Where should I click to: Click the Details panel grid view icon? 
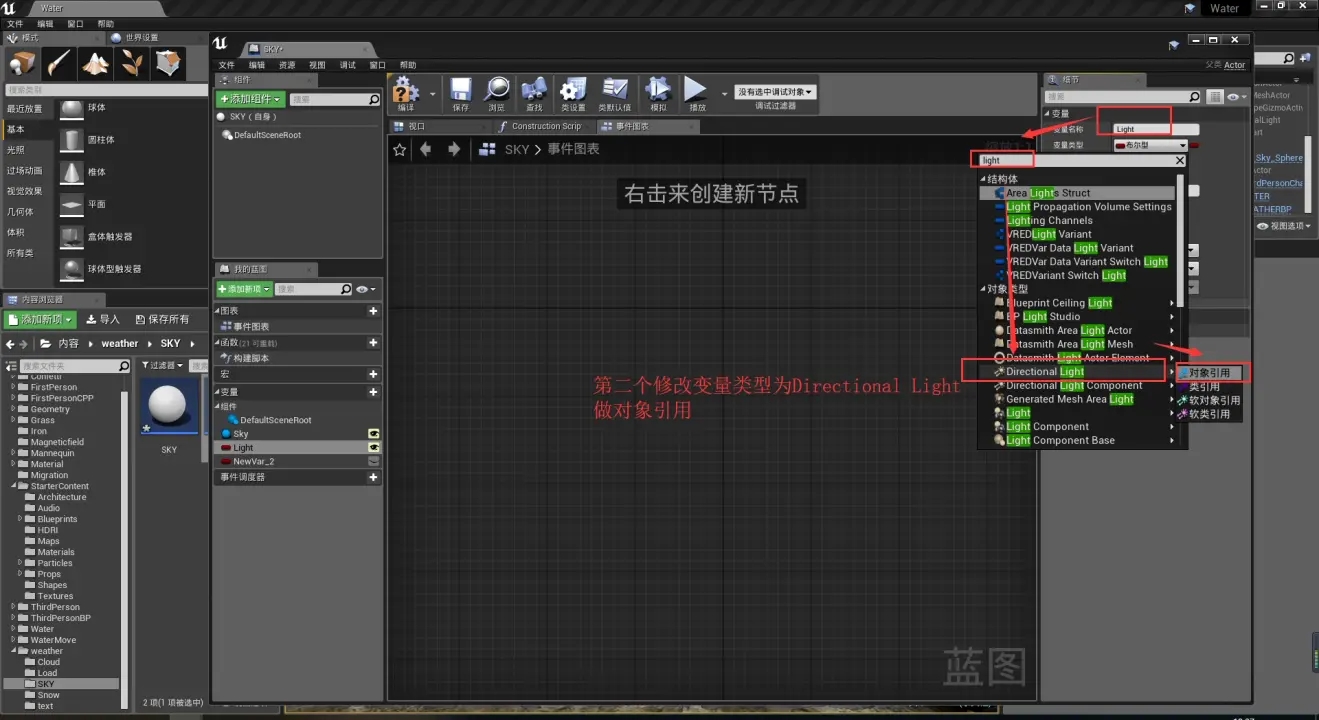coord(1214,97)
